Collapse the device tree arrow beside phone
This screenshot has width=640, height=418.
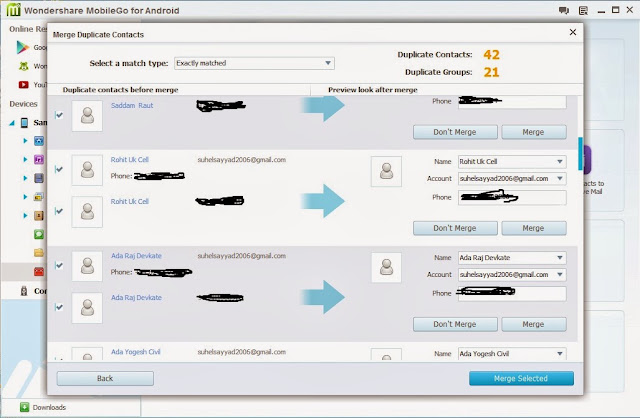pyautogui.click(x=12, y=122)
